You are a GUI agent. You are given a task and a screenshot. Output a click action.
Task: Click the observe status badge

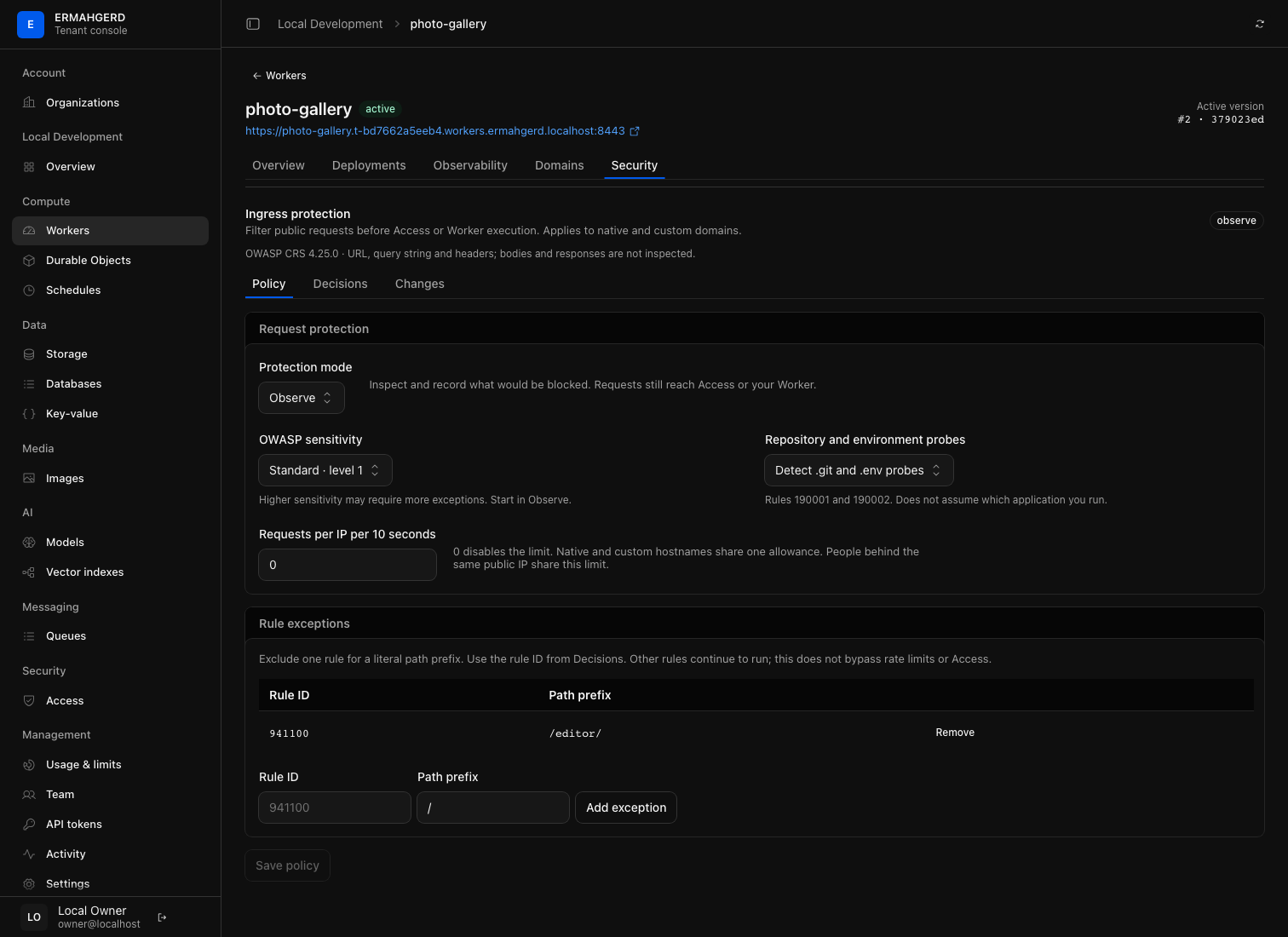1237,221
